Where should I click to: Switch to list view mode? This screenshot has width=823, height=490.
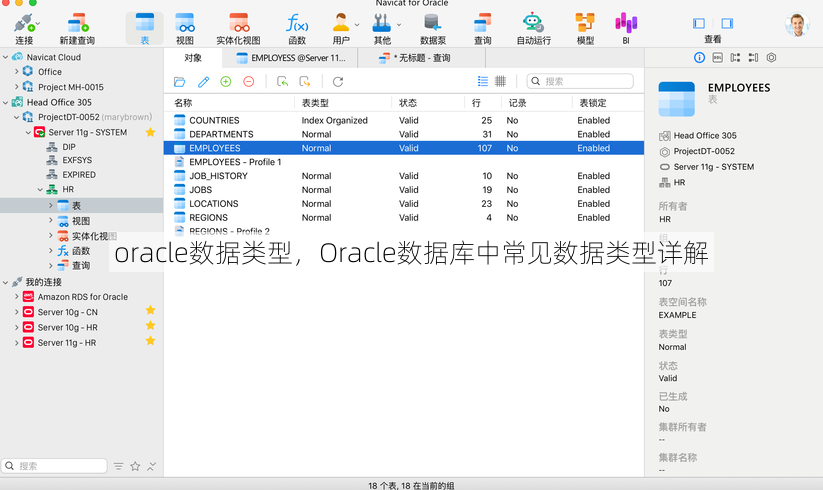pyautogui.click(x=483, y=81)
